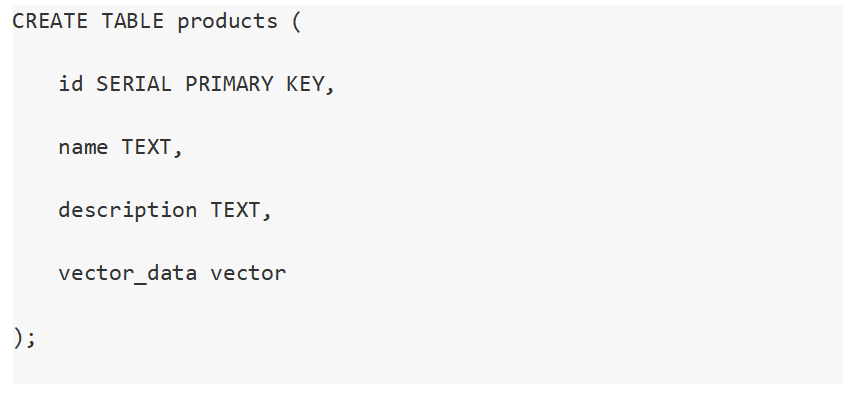Click the comma after name TEXT

(x=178, y=153)
